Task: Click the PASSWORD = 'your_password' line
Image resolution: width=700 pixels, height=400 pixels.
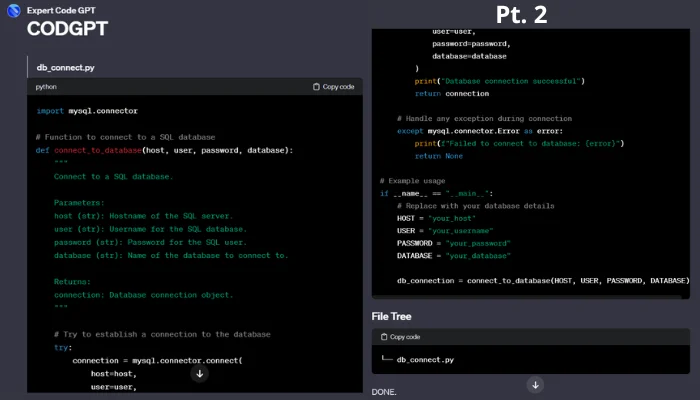Action: (454, 243)
